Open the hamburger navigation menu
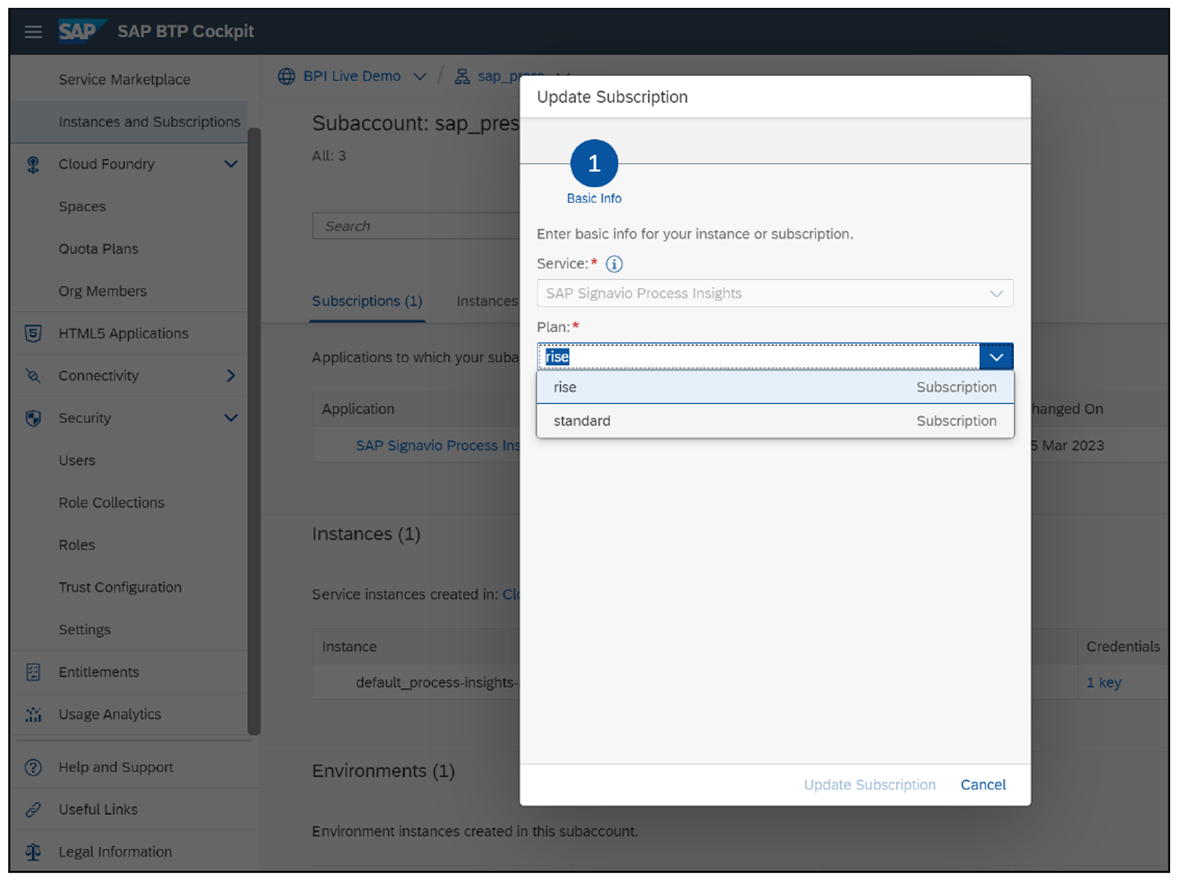Image resolution: width=1178 pixels, height=884 pixels. [x=33, y=32]
